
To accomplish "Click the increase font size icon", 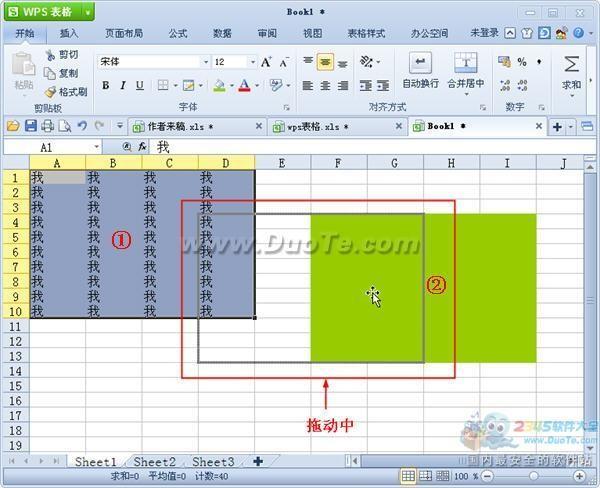I will [267, 62].
